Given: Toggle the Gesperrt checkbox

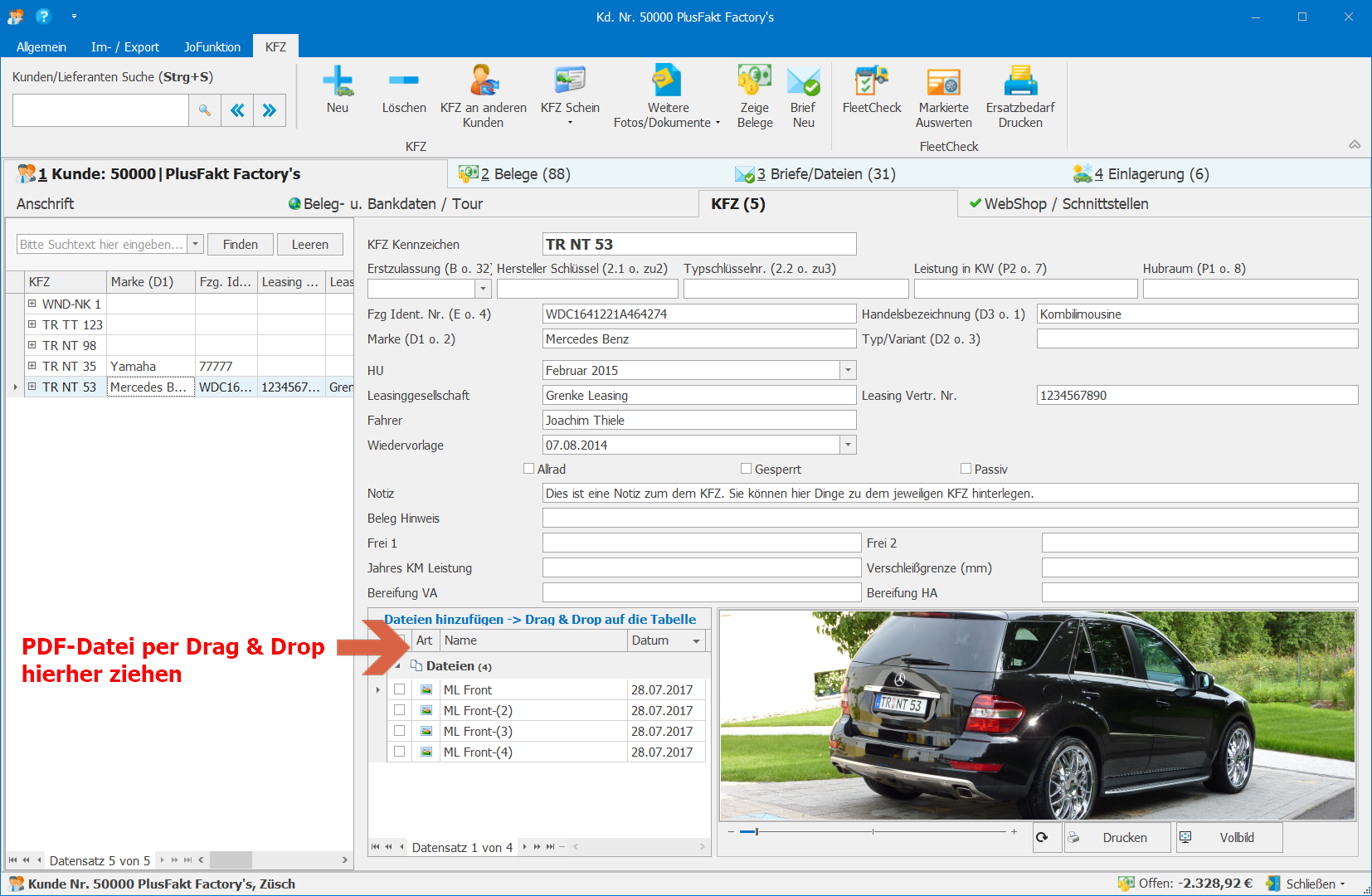Looking at the screenshot, I should coord(746,469).
